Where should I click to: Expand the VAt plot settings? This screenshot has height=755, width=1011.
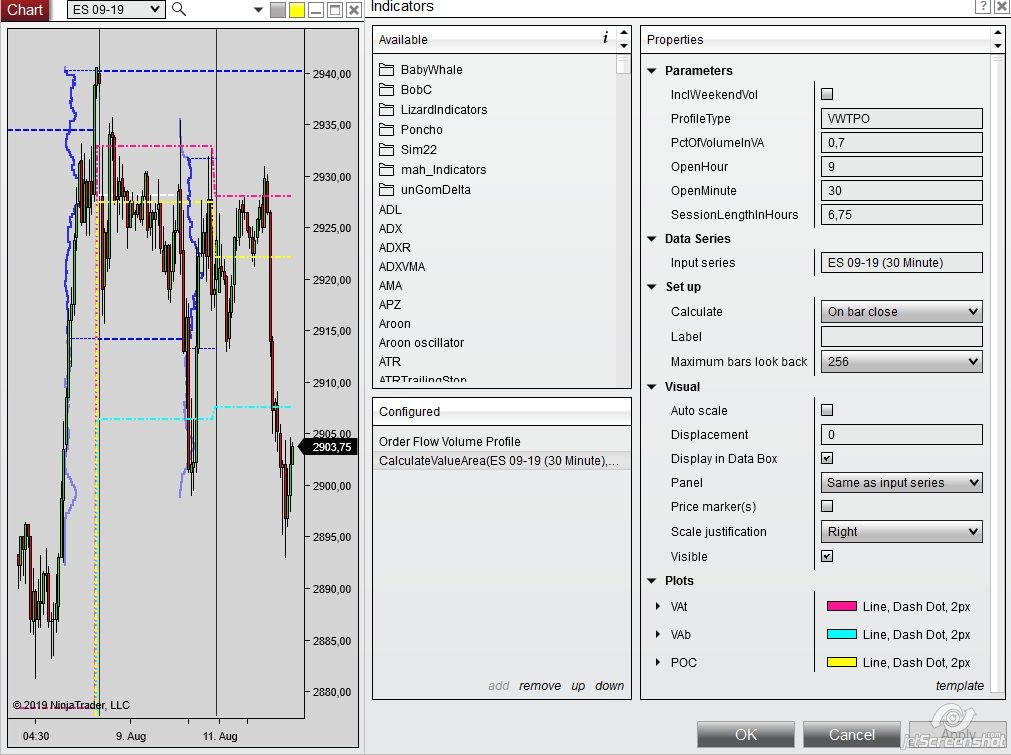coord(657,607)
